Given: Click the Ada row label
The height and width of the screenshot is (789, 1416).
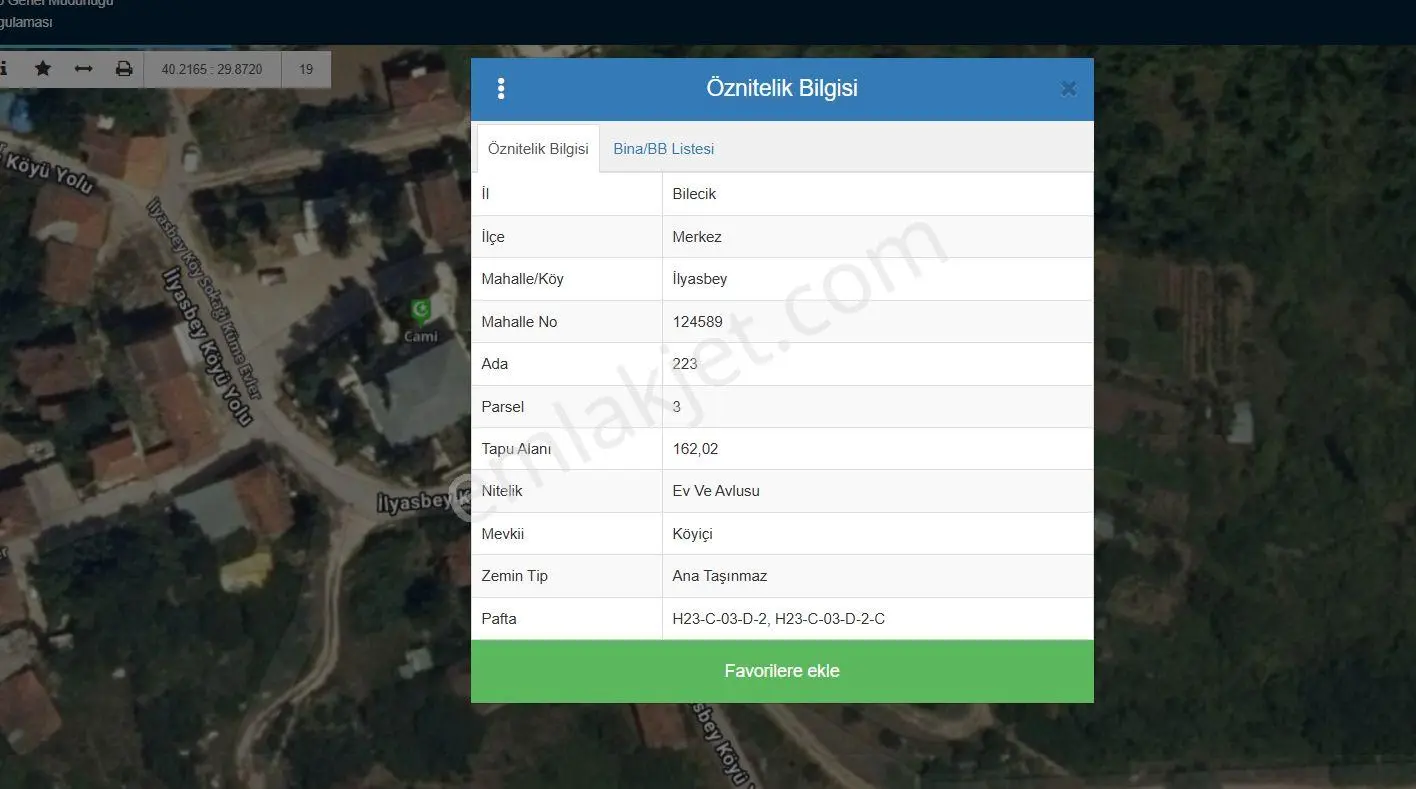Looking at the screenshot, I should tap(495, 364).
